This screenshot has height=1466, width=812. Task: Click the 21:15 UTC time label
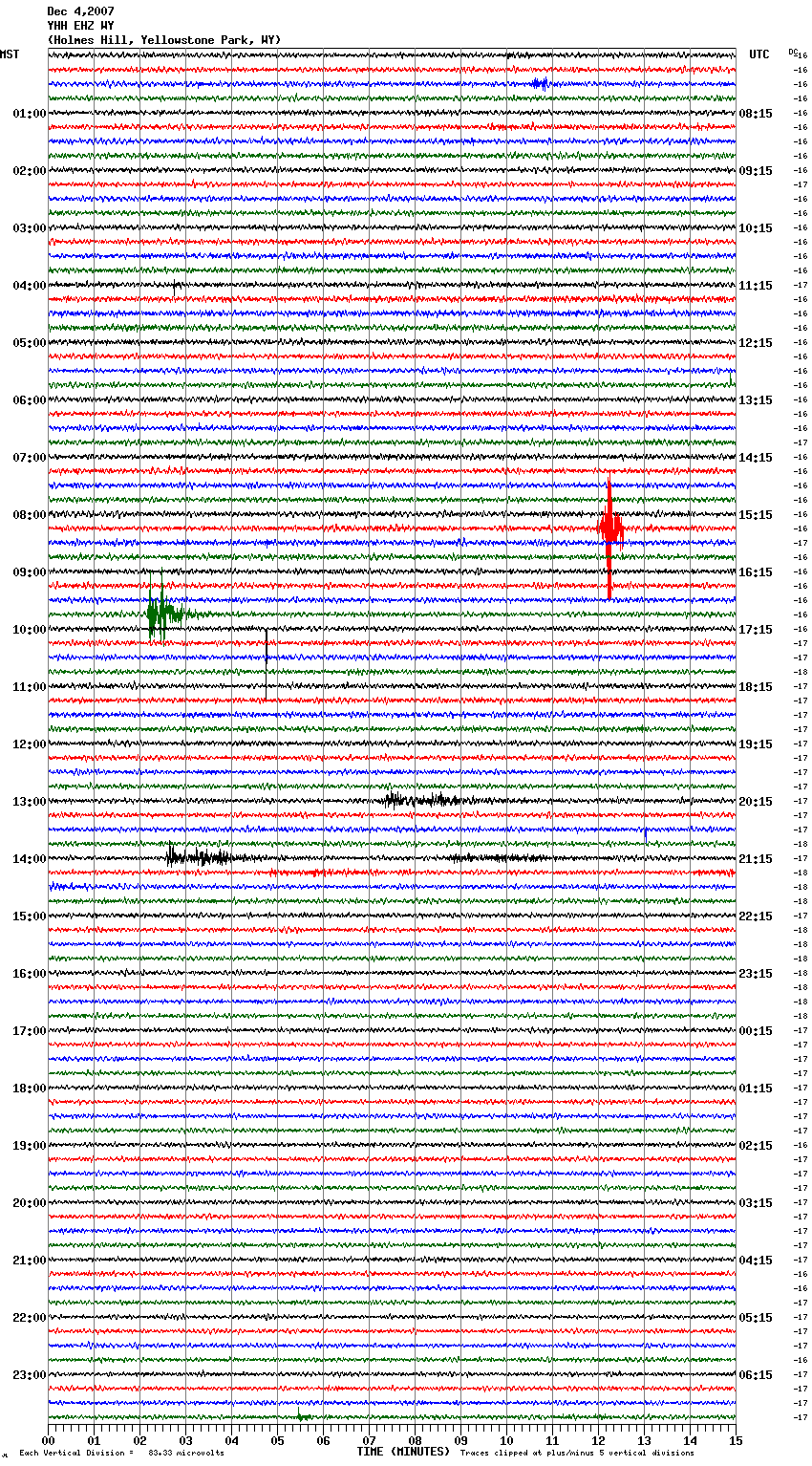[x=756, y=859]
